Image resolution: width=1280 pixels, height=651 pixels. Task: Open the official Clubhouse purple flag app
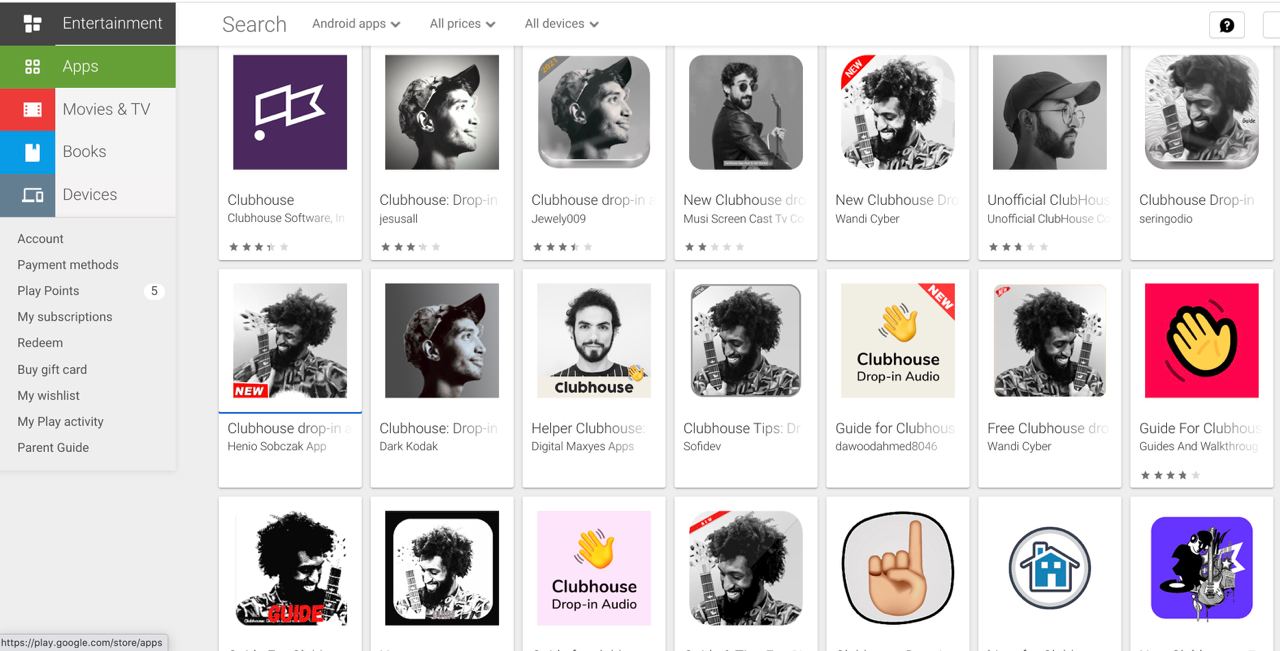[290, 112]
